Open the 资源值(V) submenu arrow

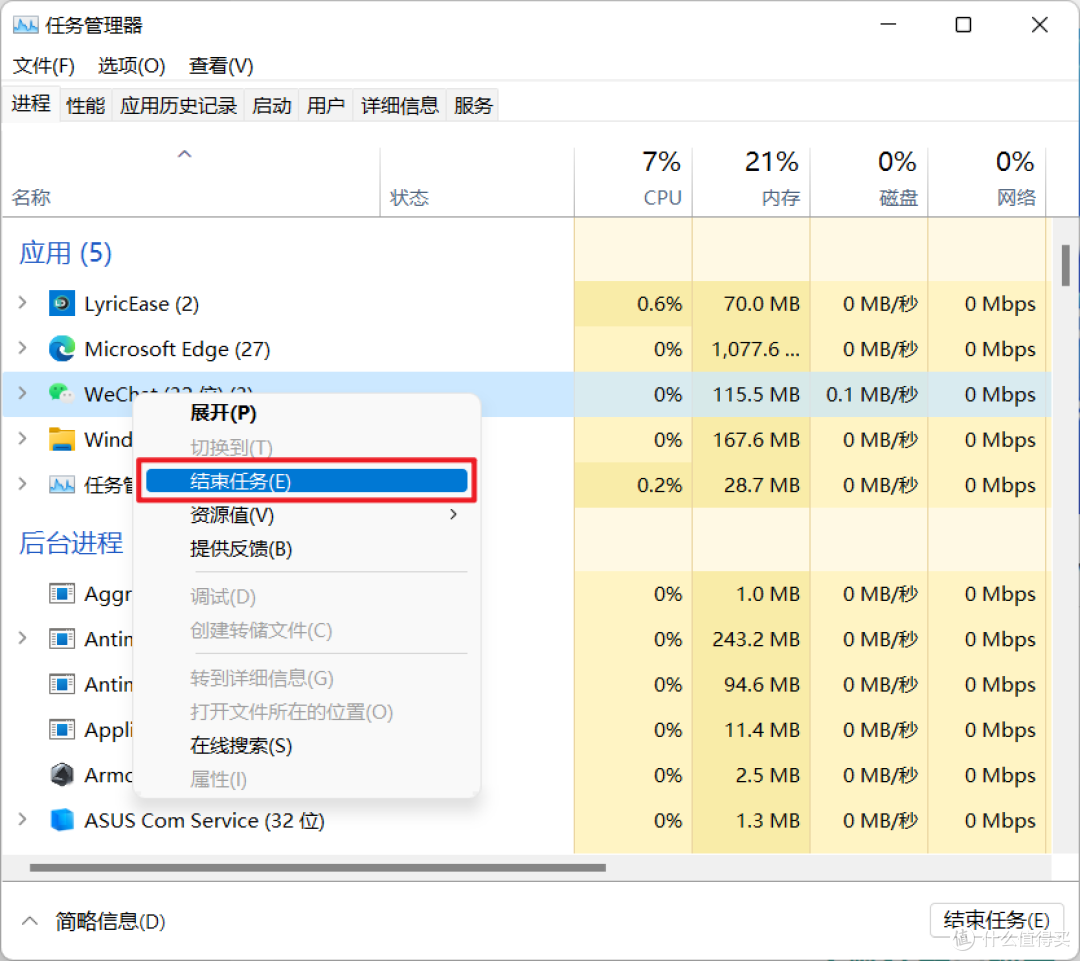point(453,515)
